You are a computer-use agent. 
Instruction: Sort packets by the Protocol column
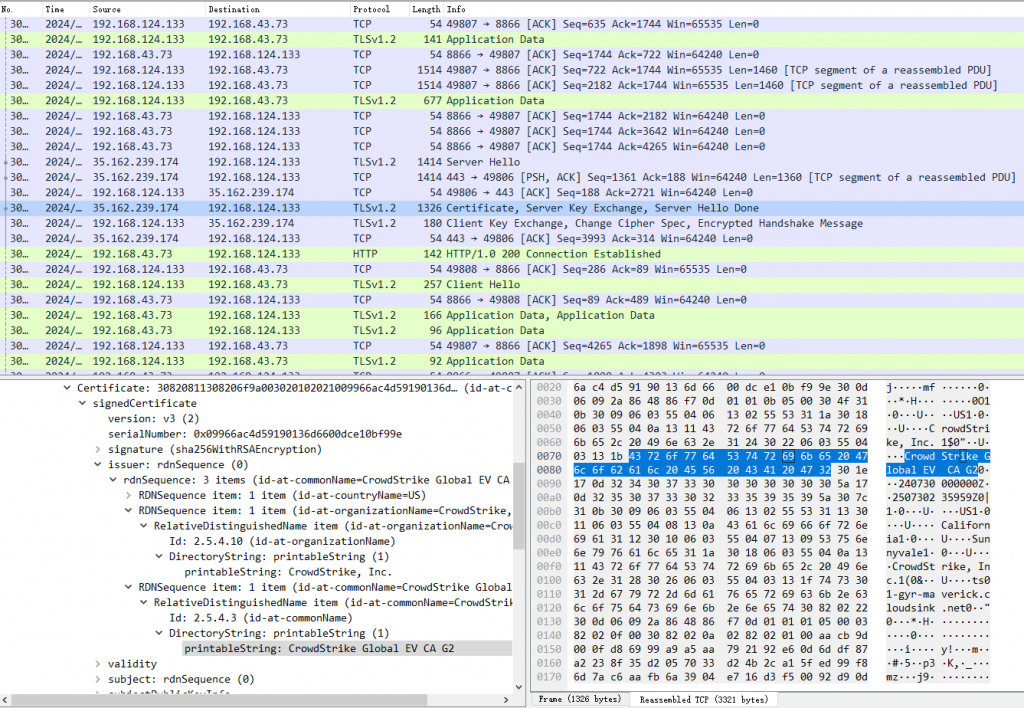tap(372, 9)
